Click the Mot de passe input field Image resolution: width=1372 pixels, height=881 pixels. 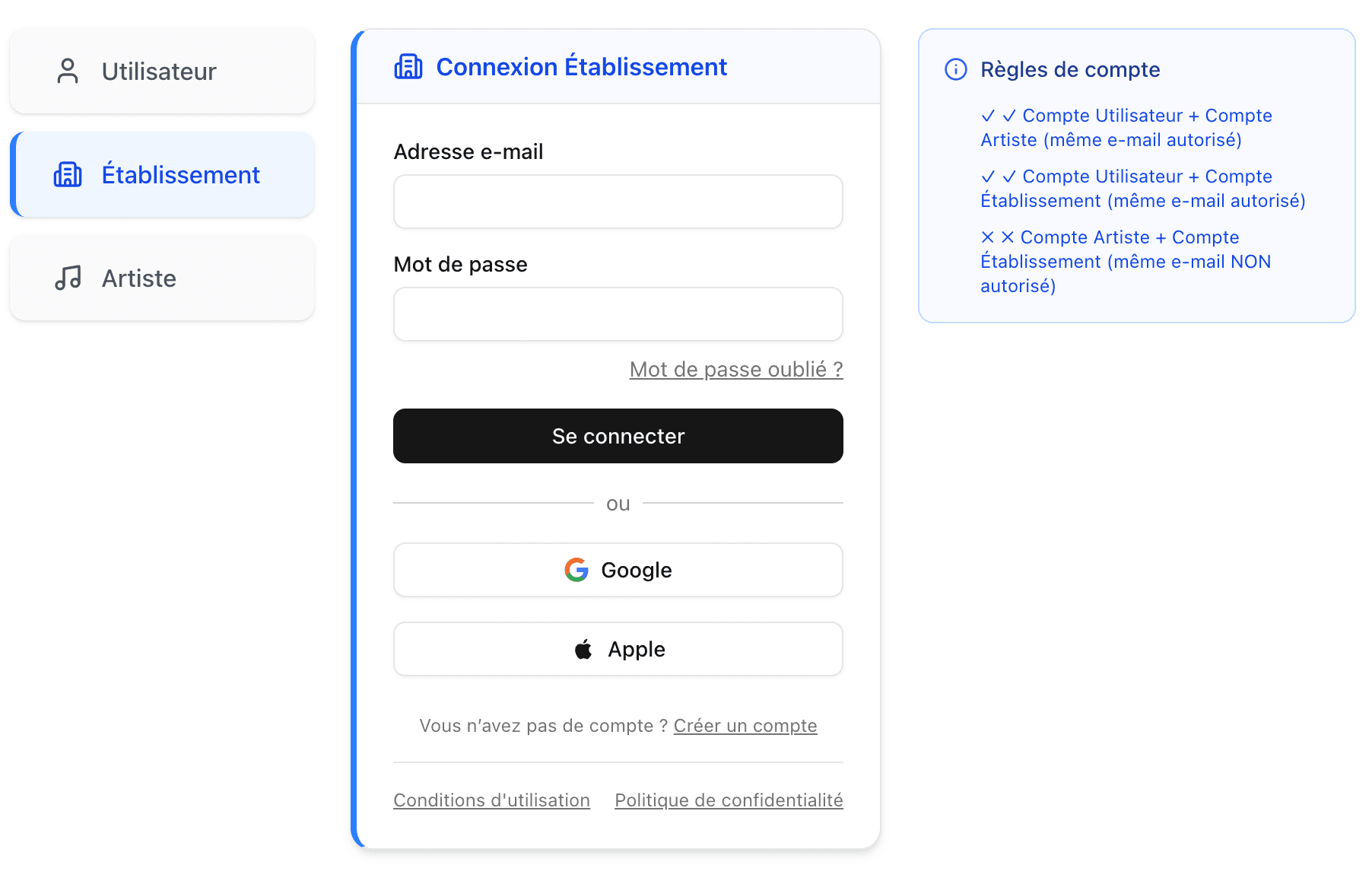pos(618,313)
